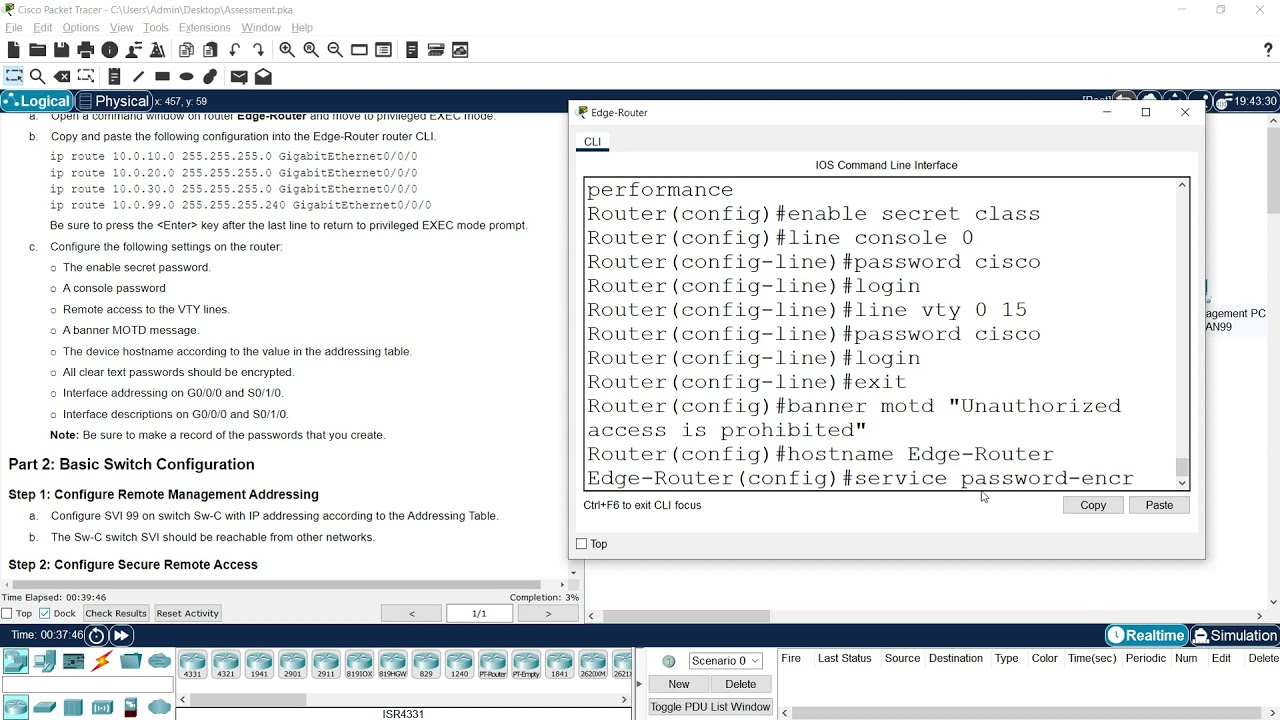Click Paste in the Edge-Router CLI
This screenshot has height=720, width=1280.
click(1159, 505)
